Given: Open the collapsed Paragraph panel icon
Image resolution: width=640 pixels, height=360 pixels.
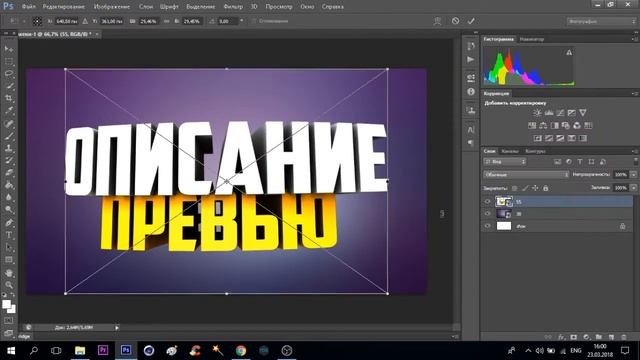Looking at the screenshot, I should coord(471,142).
